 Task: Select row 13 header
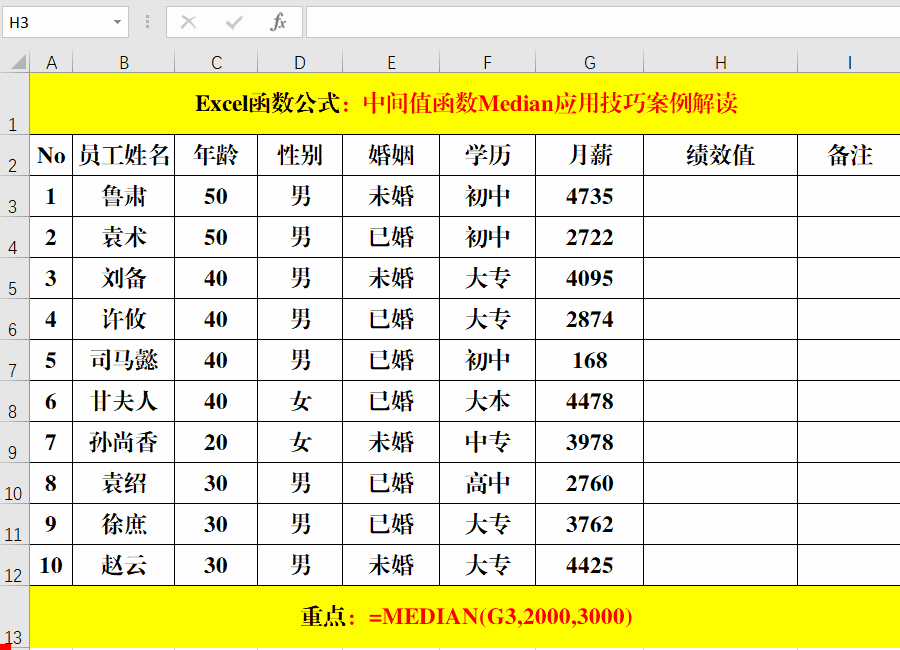(14, 617)
